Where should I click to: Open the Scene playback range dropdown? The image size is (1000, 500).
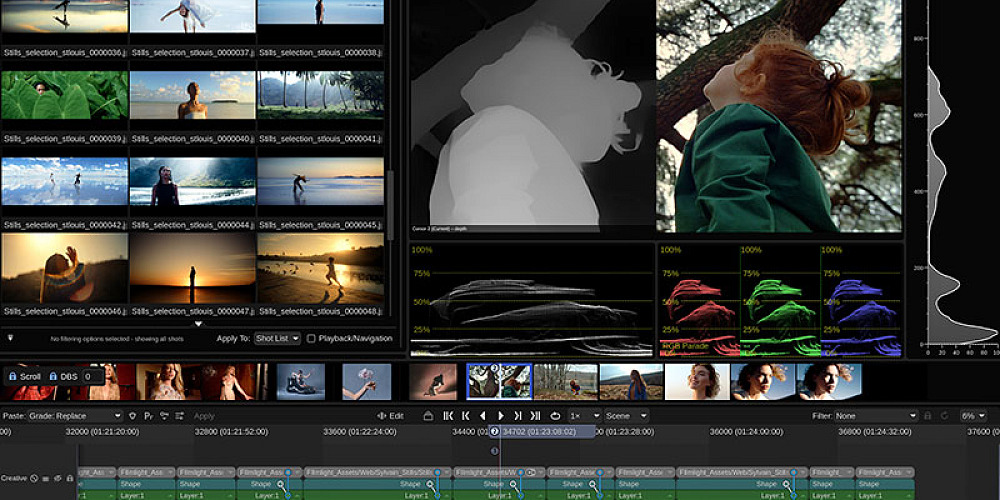(x=626, y=416)
